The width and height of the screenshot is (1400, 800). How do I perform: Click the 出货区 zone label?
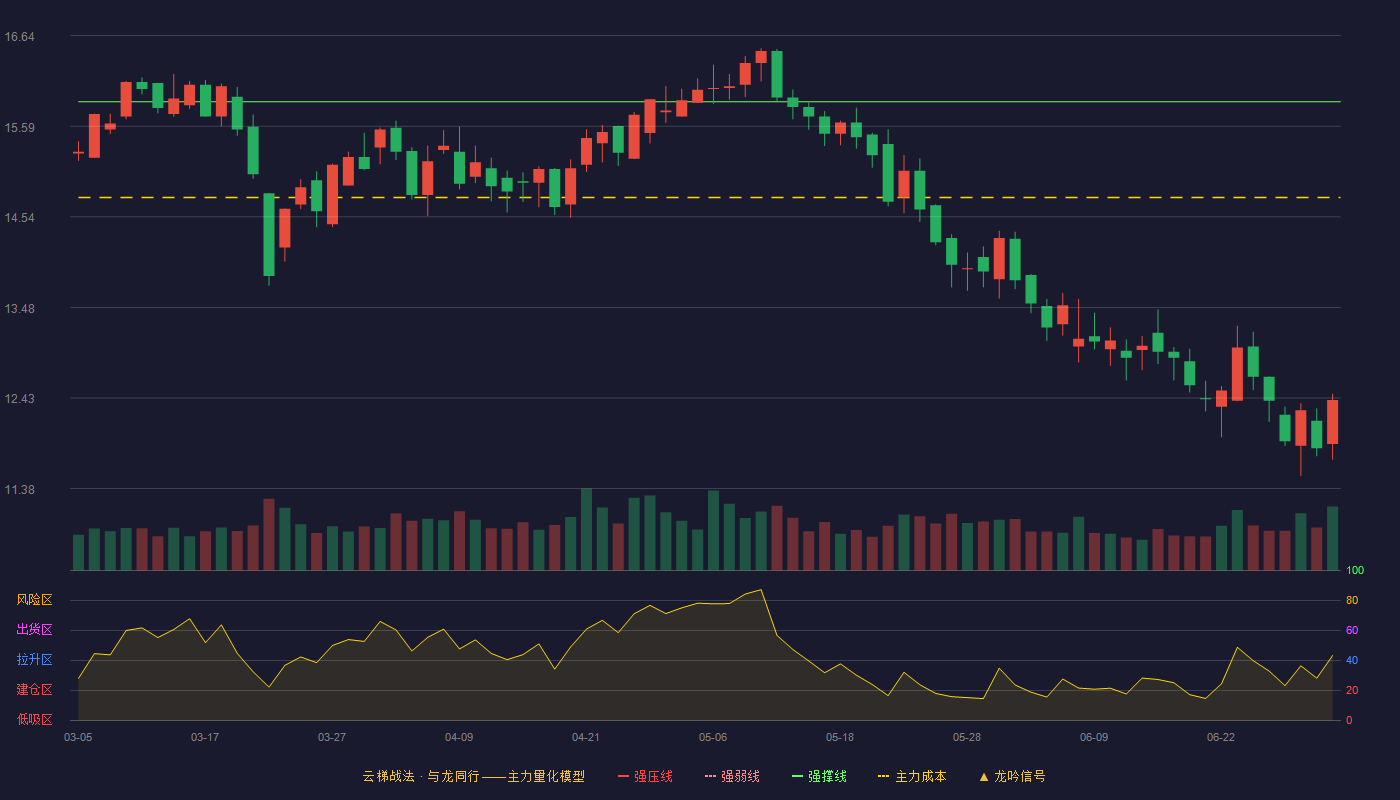coord(34,630)
